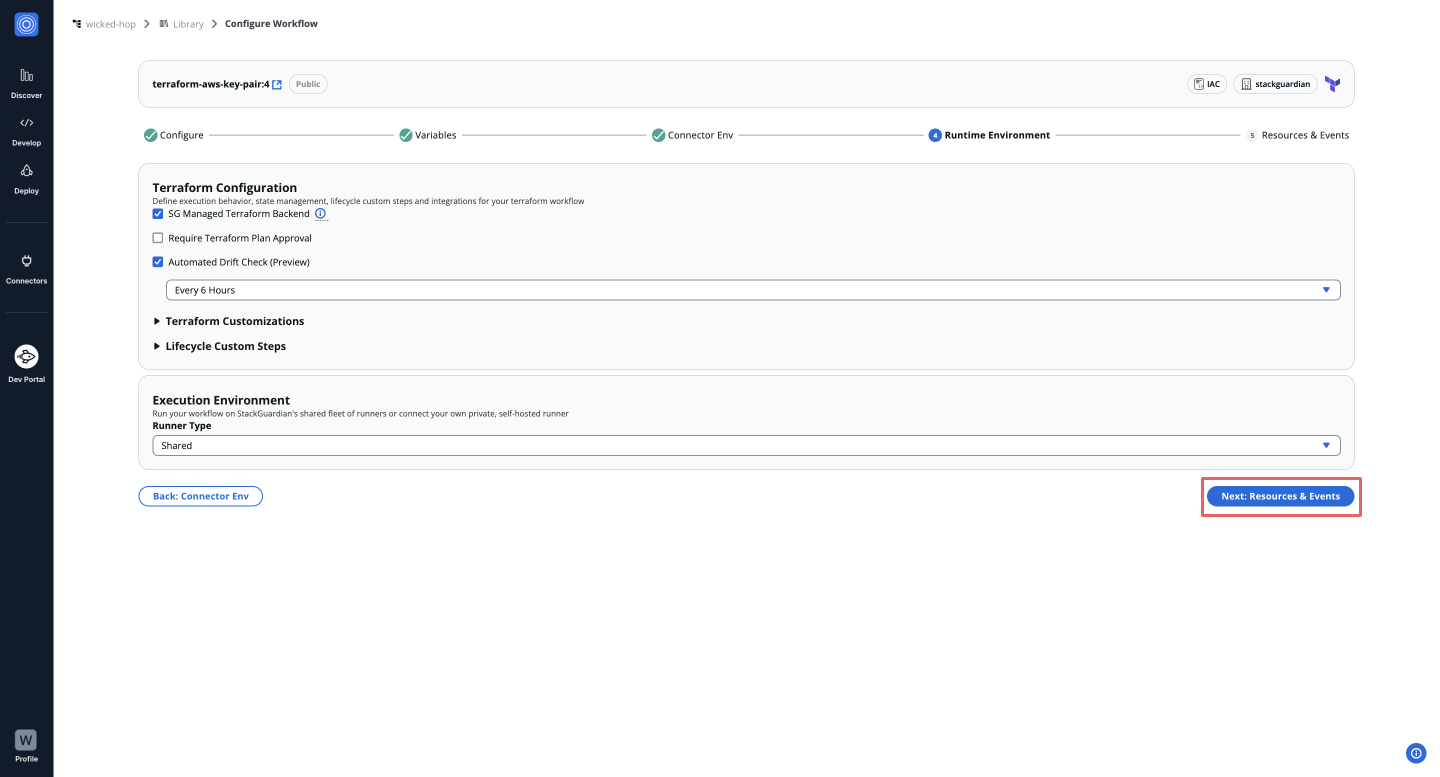Image resolution: width=1440 pixels, height=777 pixels.
Task: Open the Connectors panel
Action: coord(26,266)
